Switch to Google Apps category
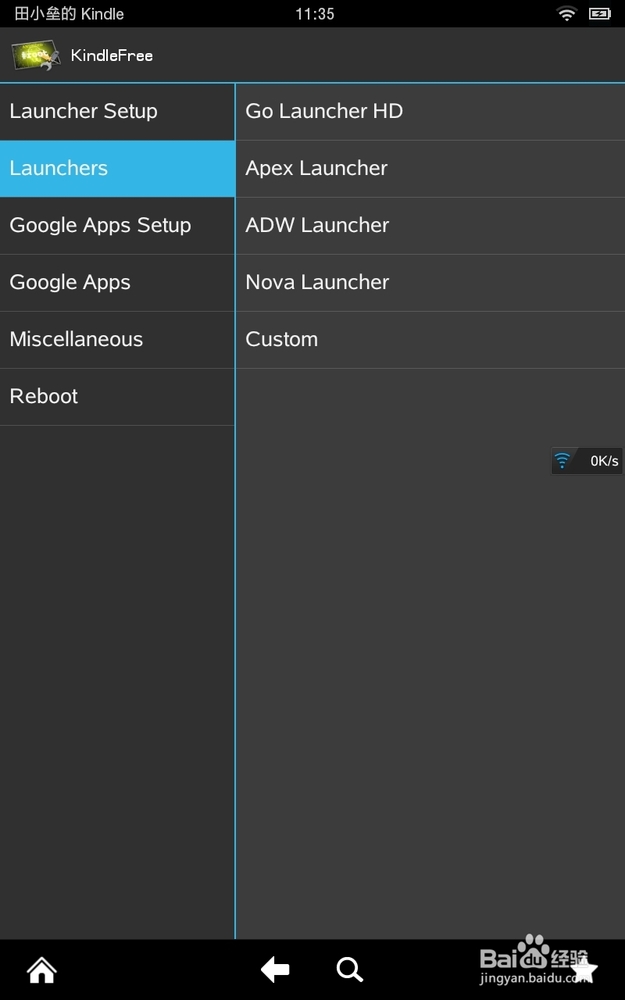 click(117, 282)
